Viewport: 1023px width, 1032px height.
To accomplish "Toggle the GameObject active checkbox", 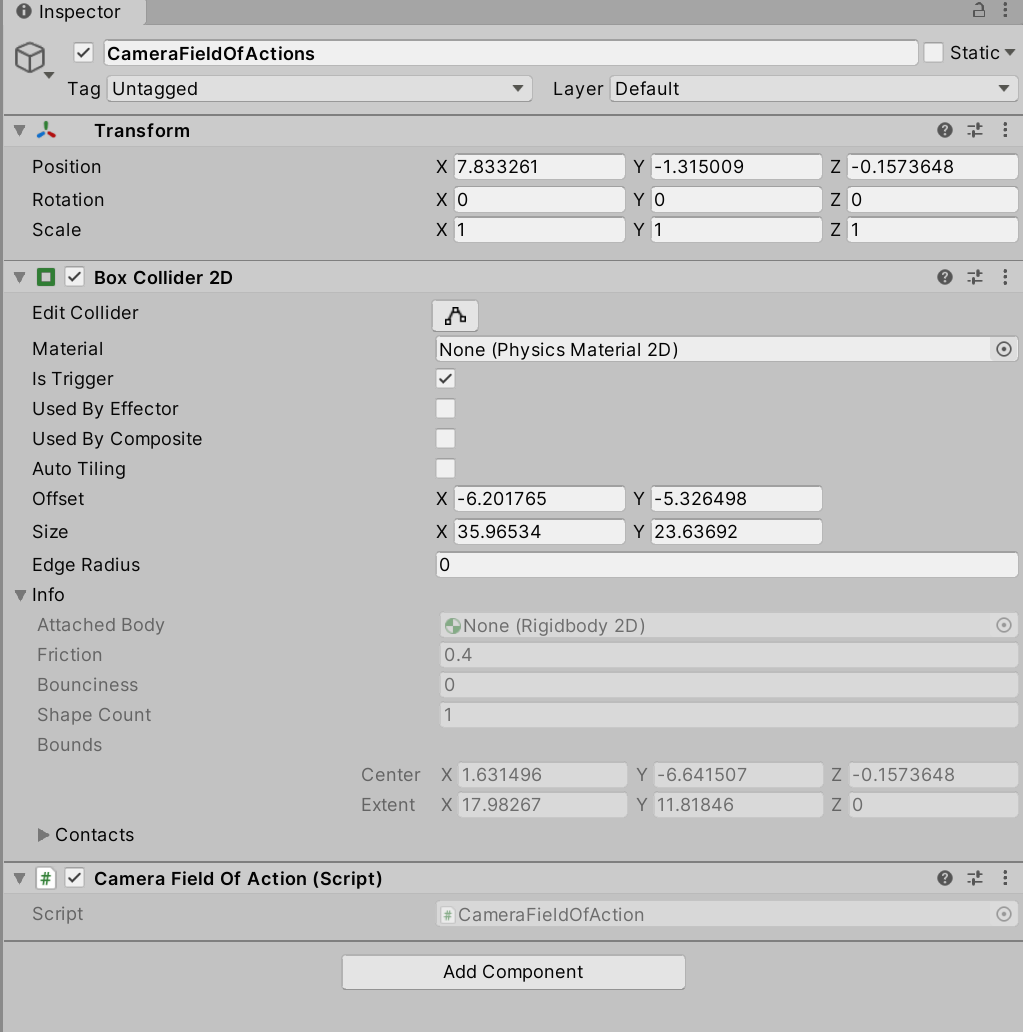I will (x=84, y=53).
